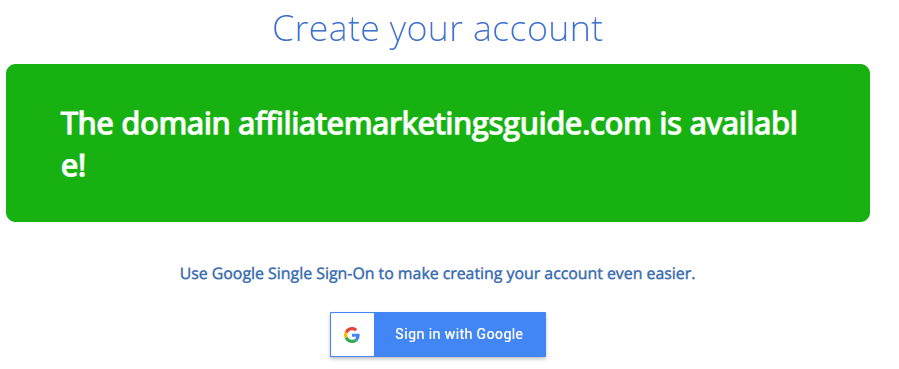Click the blue area of the Google button

tap(459, 335)
